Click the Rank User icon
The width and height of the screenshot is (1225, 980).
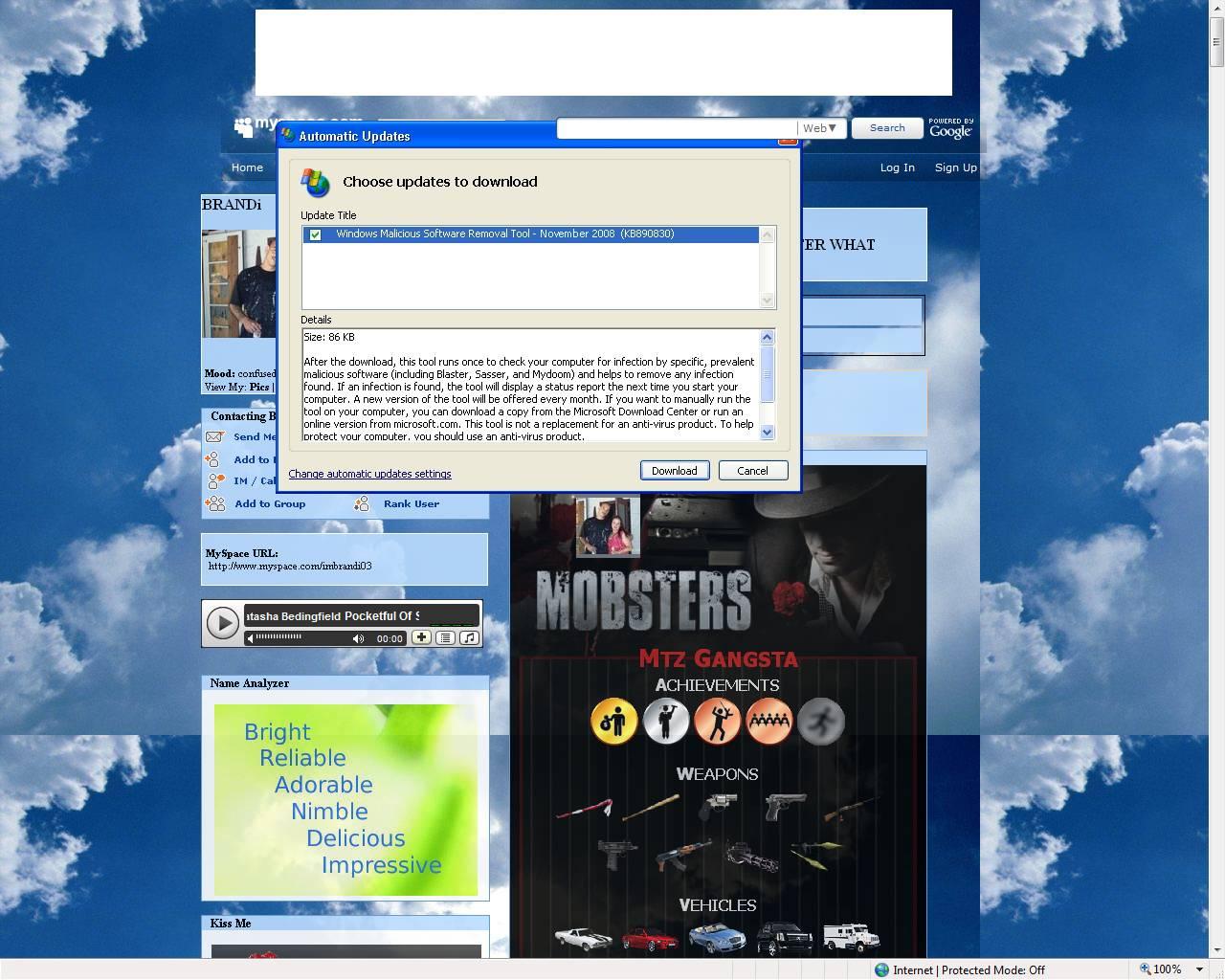pos(362,503)
